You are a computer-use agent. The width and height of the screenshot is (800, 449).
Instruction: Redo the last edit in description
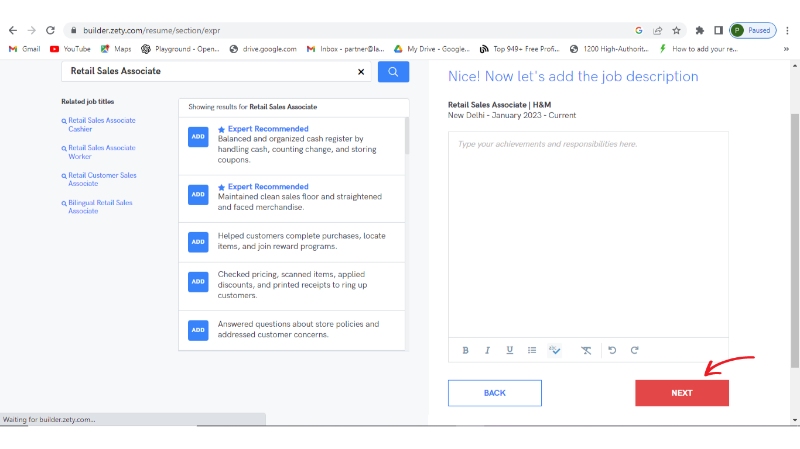click(634, 350)
